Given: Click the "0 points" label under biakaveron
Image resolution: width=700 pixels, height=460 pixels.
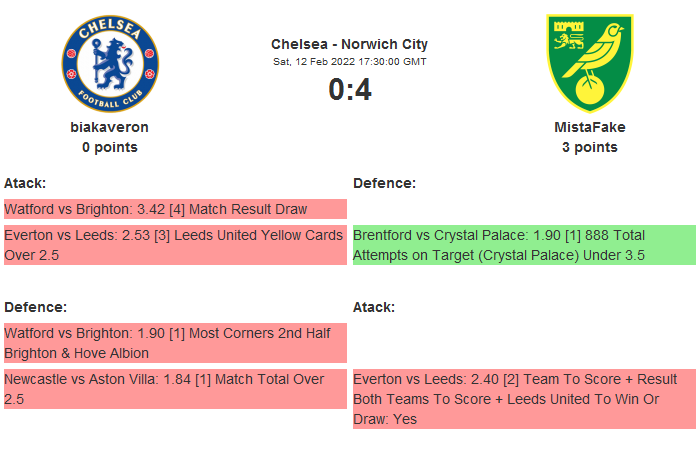Looking at the screenshot, I should [x=110, y=147].
